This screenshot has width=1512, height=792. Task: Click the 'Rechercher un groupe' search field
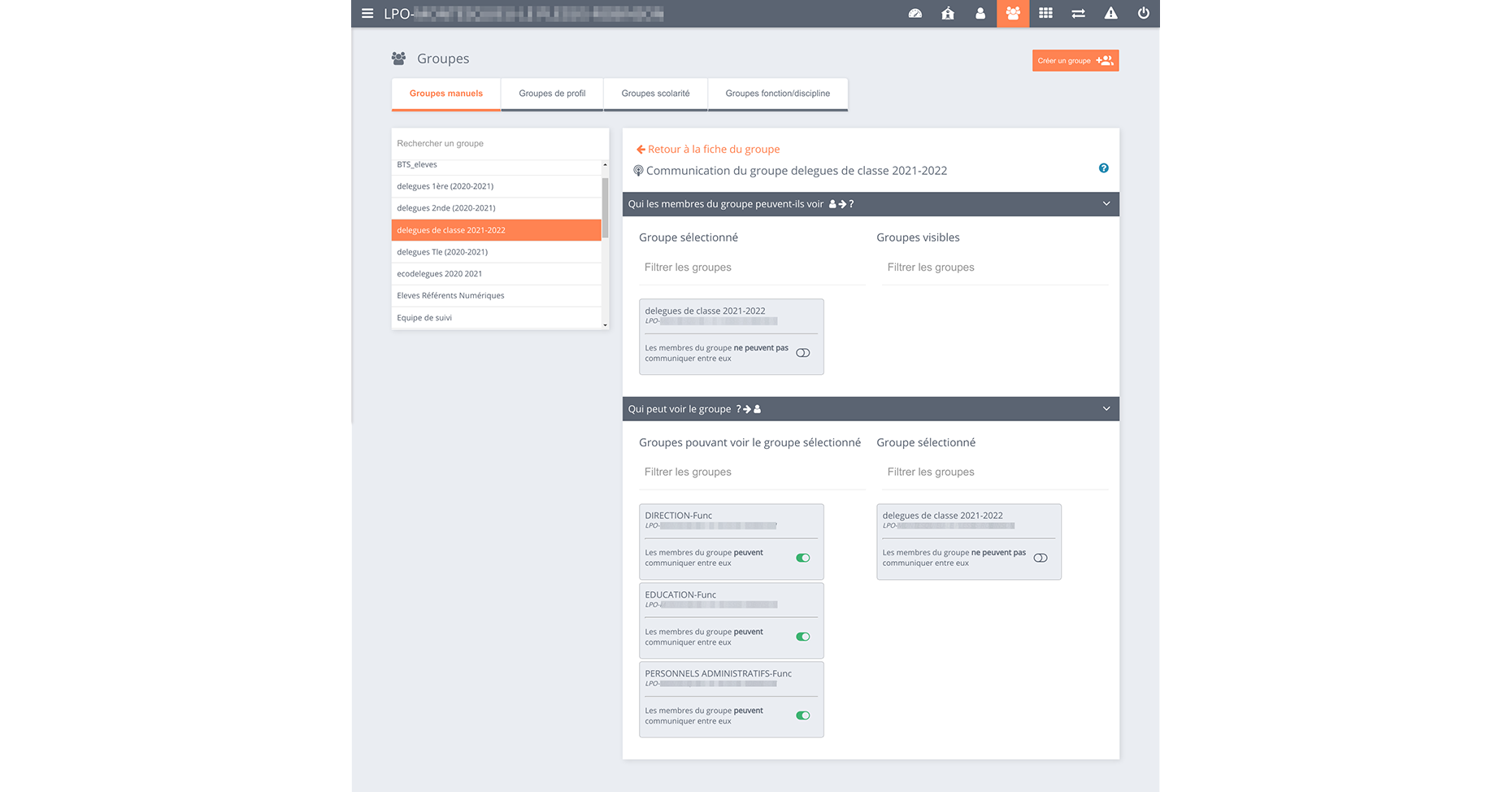[x=499, y=144]
